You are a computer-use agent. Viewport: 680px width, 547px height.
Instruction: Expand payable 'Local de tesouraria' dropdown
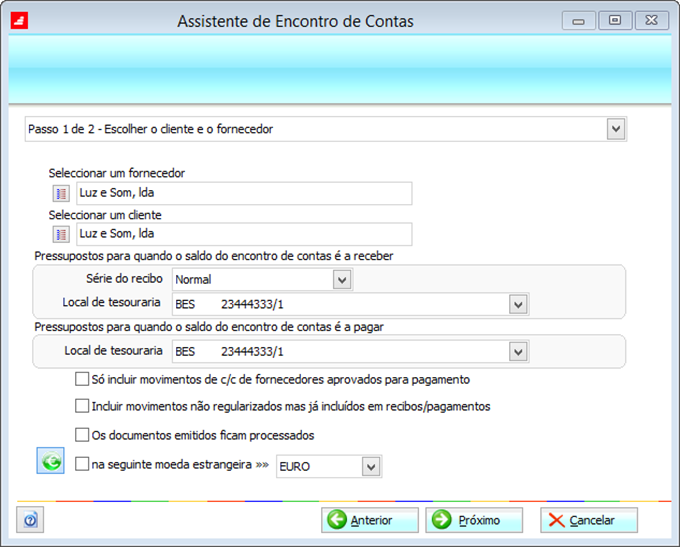pos(518,352)
